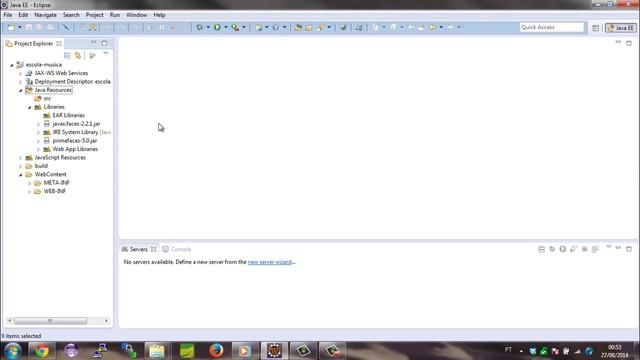Viewport: 640px width, 360px height.
Task: Maximize the Project Explorer panel
Action: pyautogui.click(x=104, y=43)
